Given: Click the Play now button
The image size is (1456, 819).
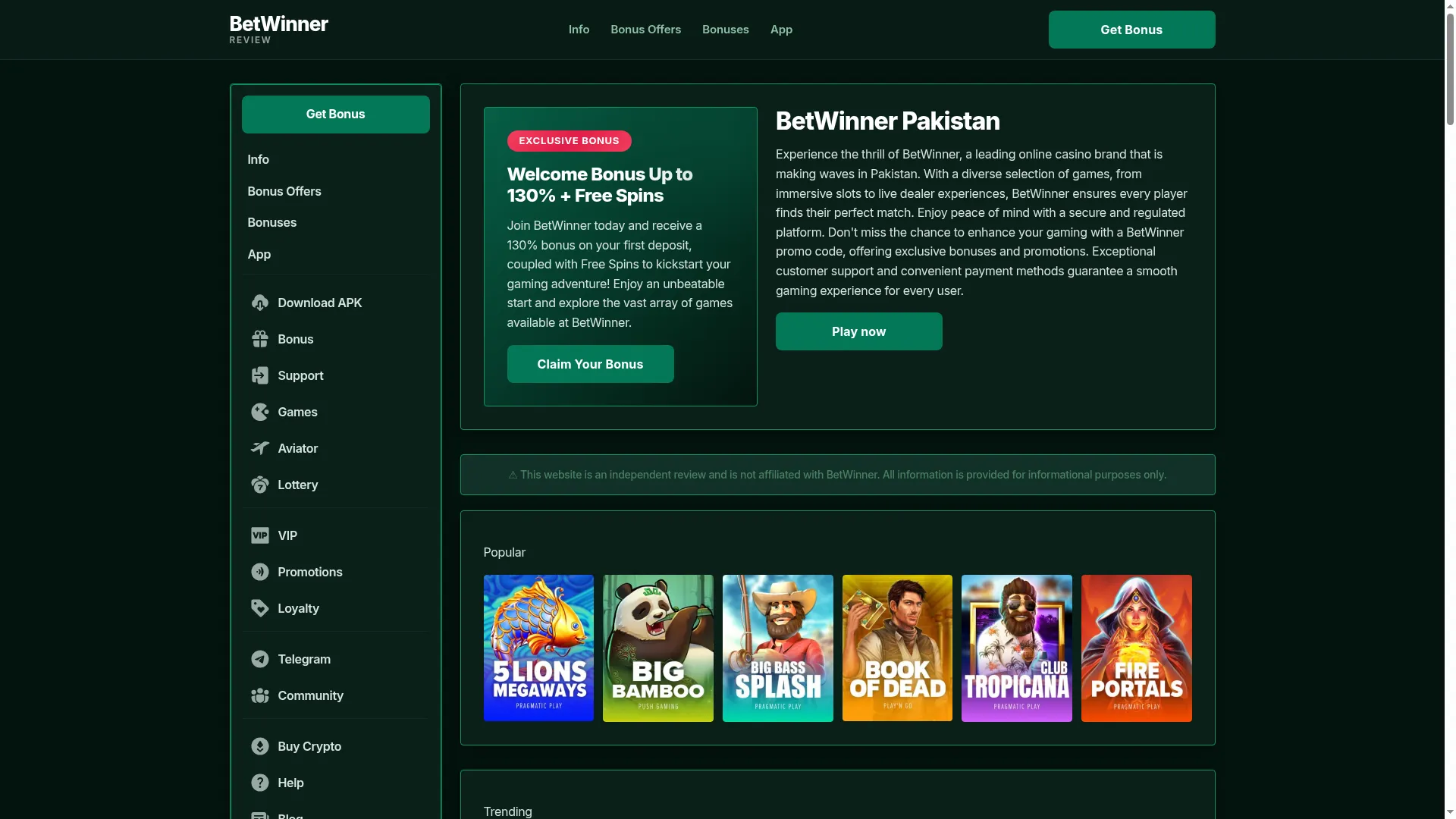Looking at the screenshot, I should coord(858,331).
